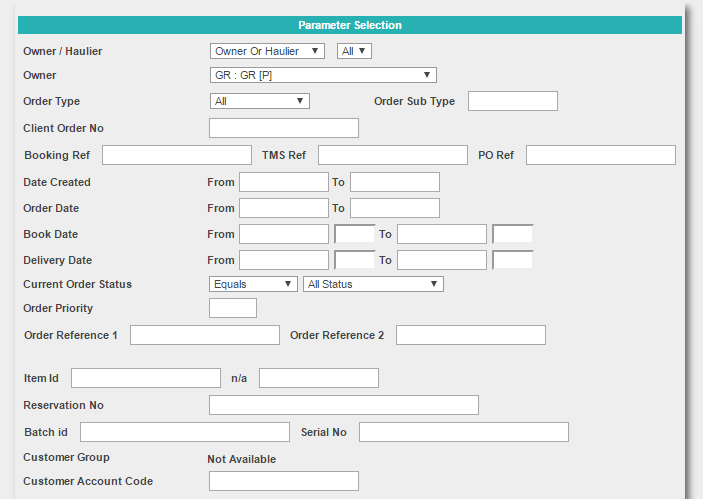Click the PO Ref input box
The width and height of the screenshot is (703, 499).
coord(601,155)
